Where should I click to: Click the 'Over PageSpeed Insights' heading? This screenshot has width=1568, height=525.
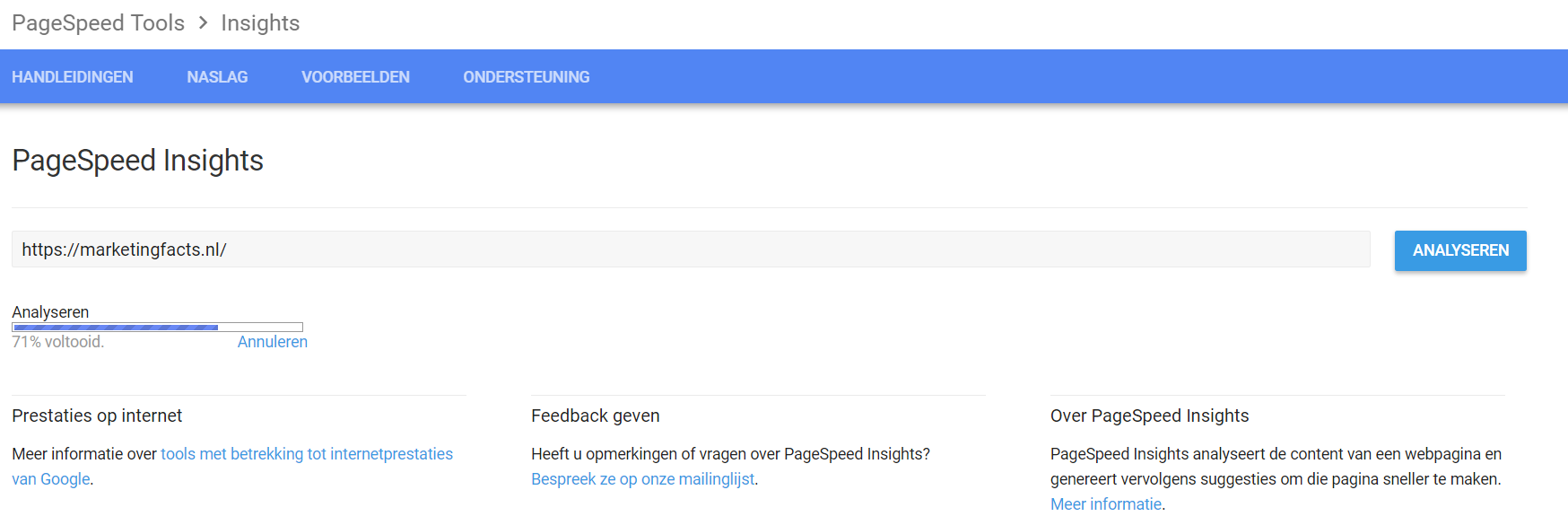point(1149,416)
